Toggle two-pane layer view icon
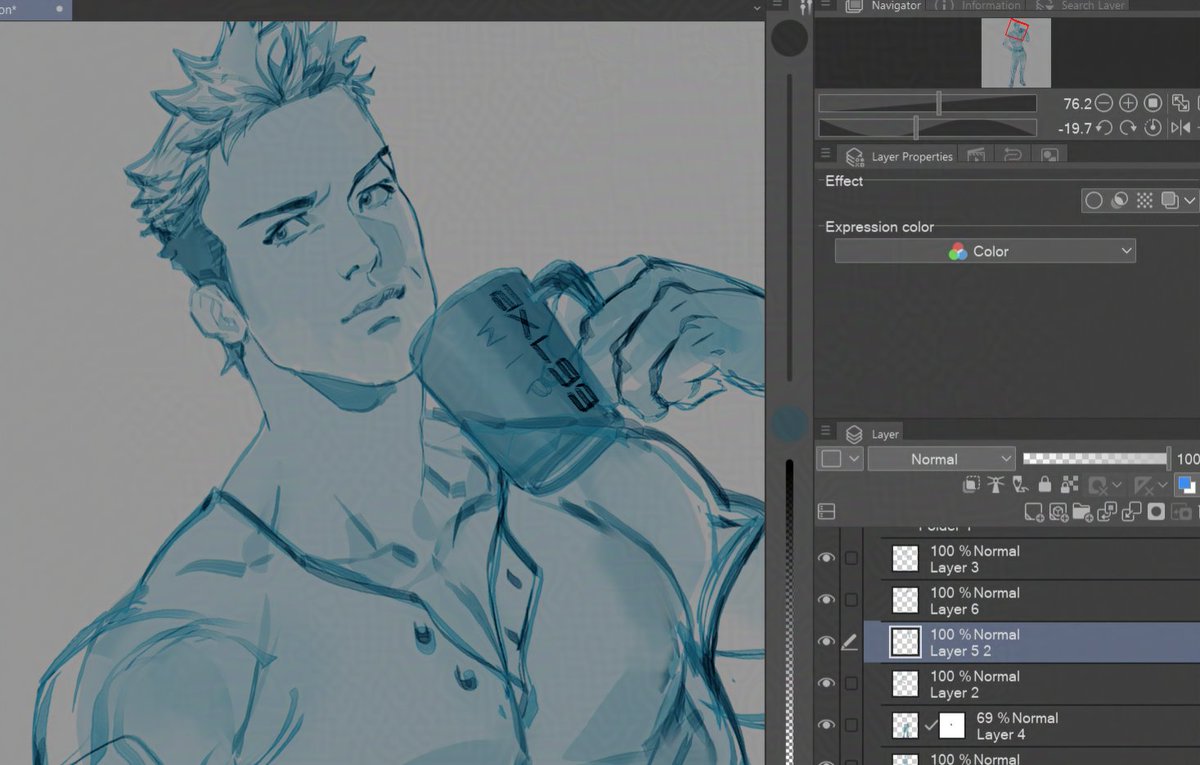Screen dimensions: 1200x765 tap(826, 512)
